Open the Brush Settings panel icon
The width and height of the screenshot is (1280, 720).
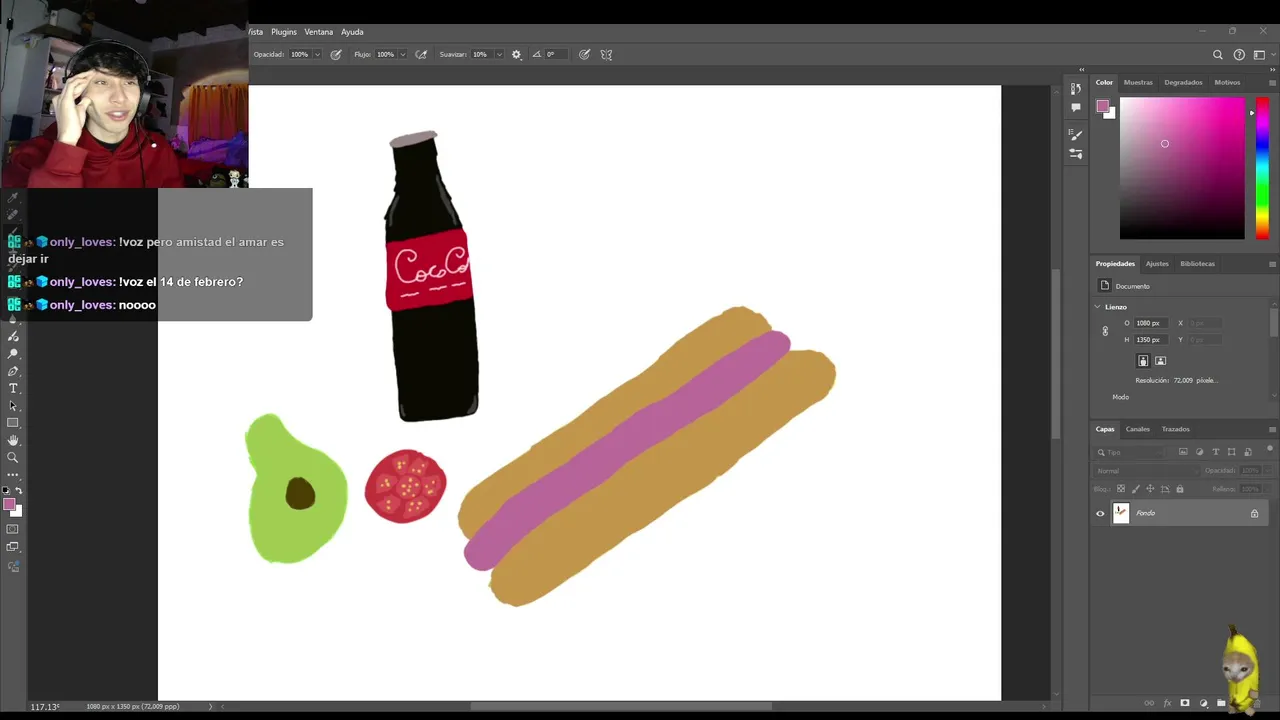coord(1076,153)
